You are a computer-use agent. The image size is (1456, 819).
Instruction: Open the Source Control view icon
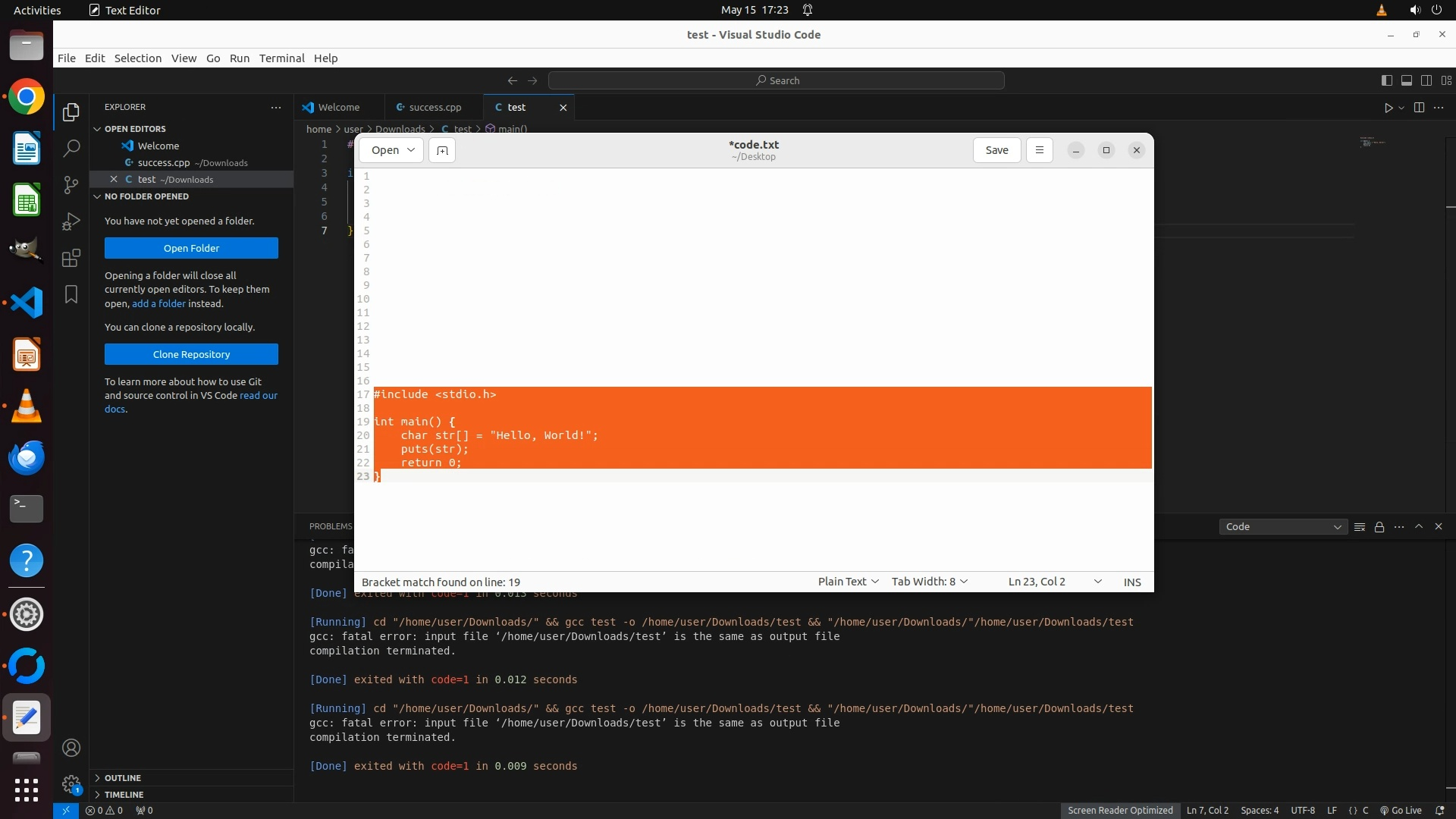point(71,185)
